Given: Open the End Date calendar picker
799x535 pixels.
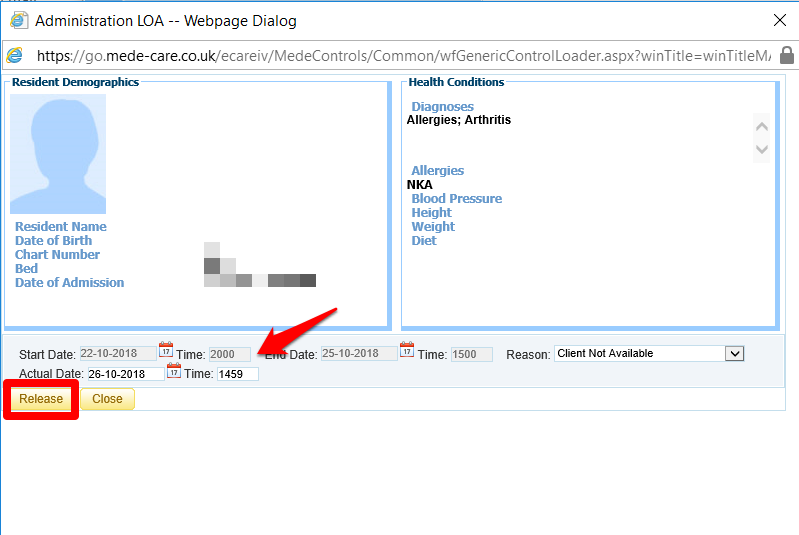Looking at the screenshot, I should (407, 351).
